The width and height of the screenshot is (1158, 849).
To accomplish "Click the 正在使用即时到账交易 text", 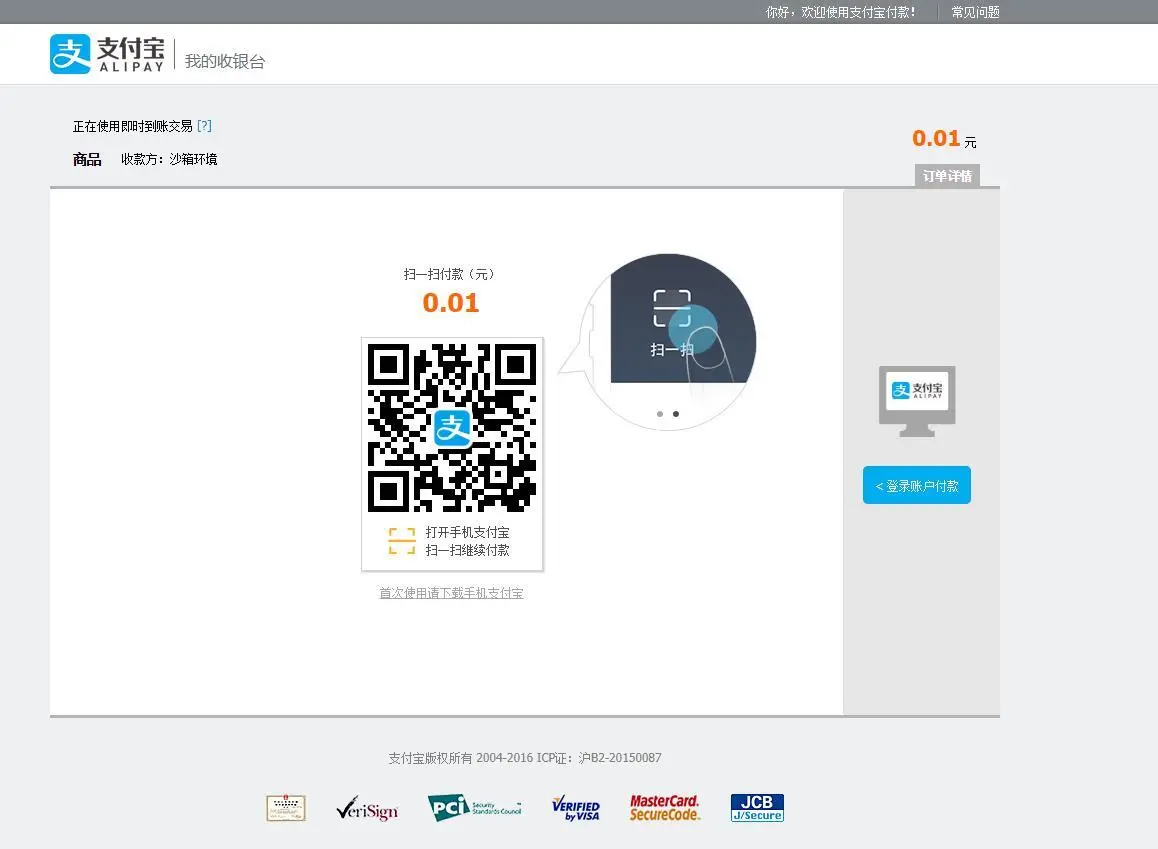I will pos(133,126).
